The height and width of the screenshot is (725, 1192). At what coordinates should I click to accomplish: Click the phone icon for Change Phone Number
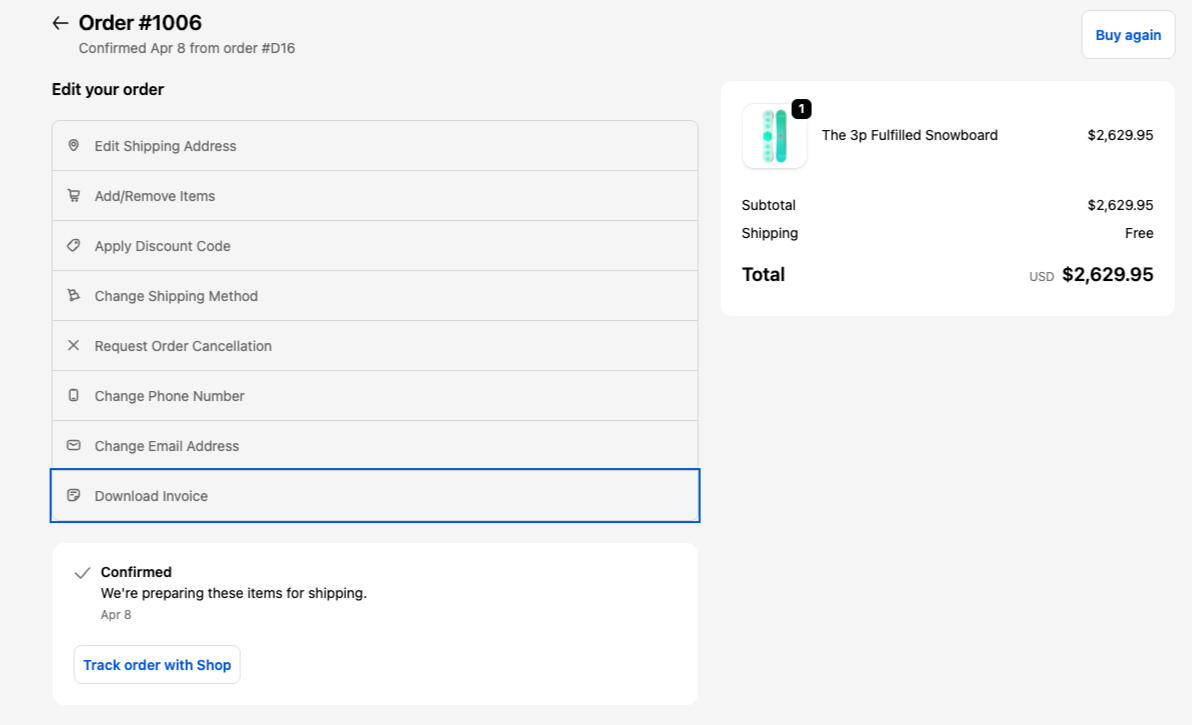(x=73, y=396)
